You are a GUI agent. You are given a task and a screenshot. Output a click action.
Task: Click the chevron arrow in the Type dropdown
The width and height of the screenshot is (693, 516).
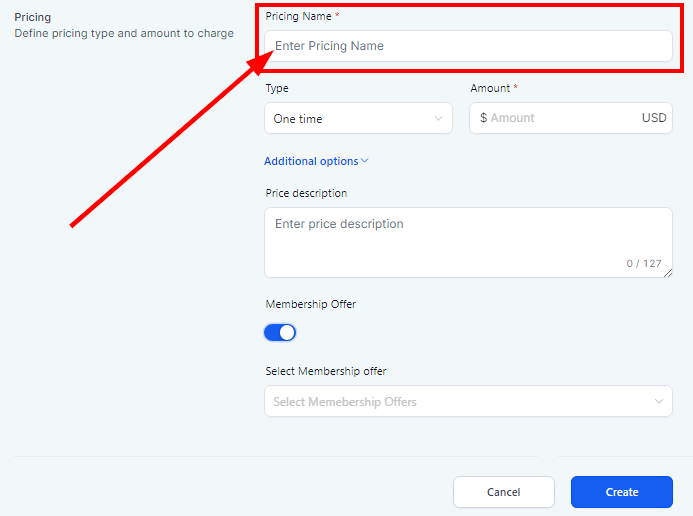pyautogui.click(x=438, y=119)
